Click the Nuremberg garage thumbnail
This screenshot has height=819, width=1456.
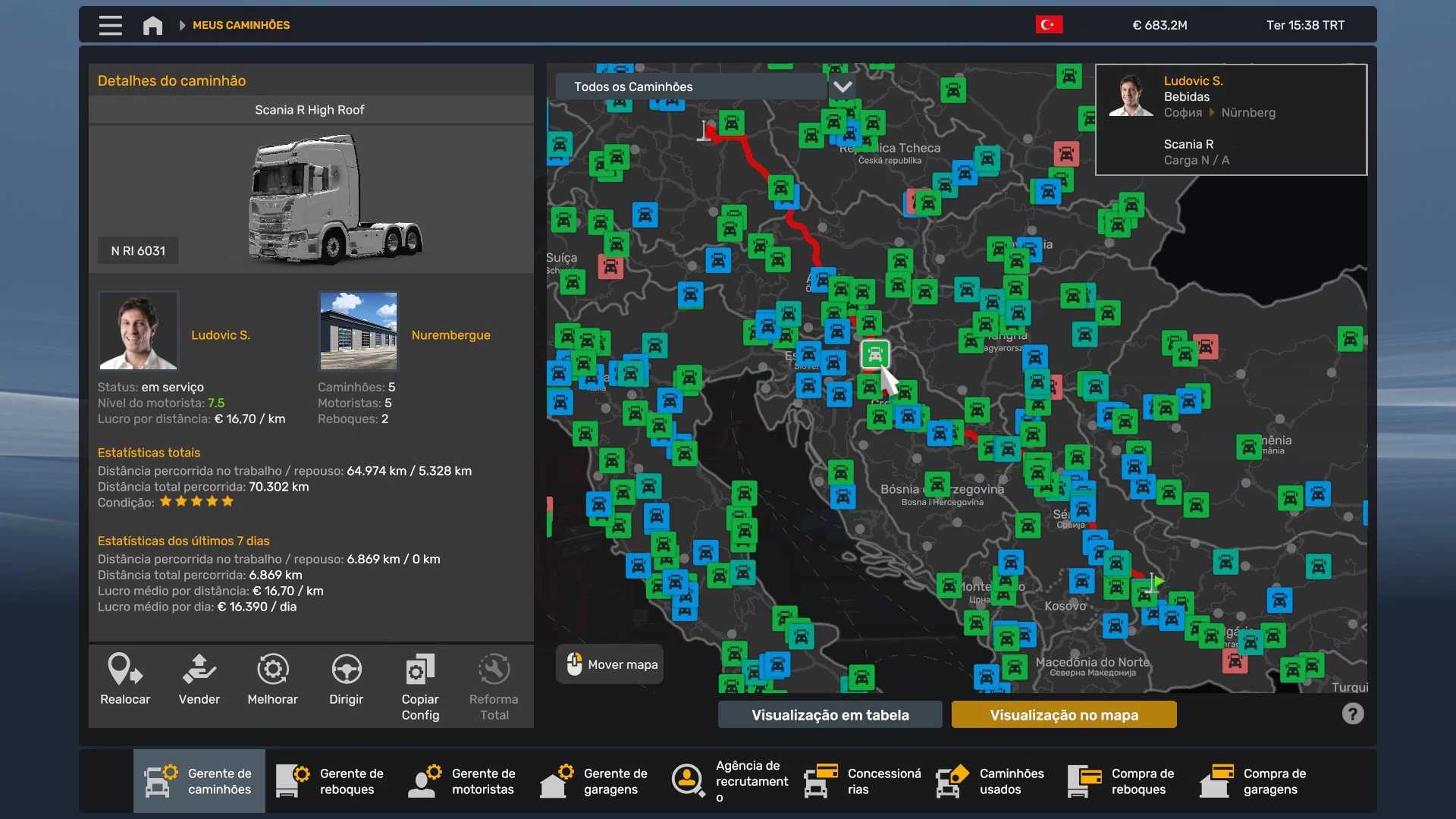(358, 331)
